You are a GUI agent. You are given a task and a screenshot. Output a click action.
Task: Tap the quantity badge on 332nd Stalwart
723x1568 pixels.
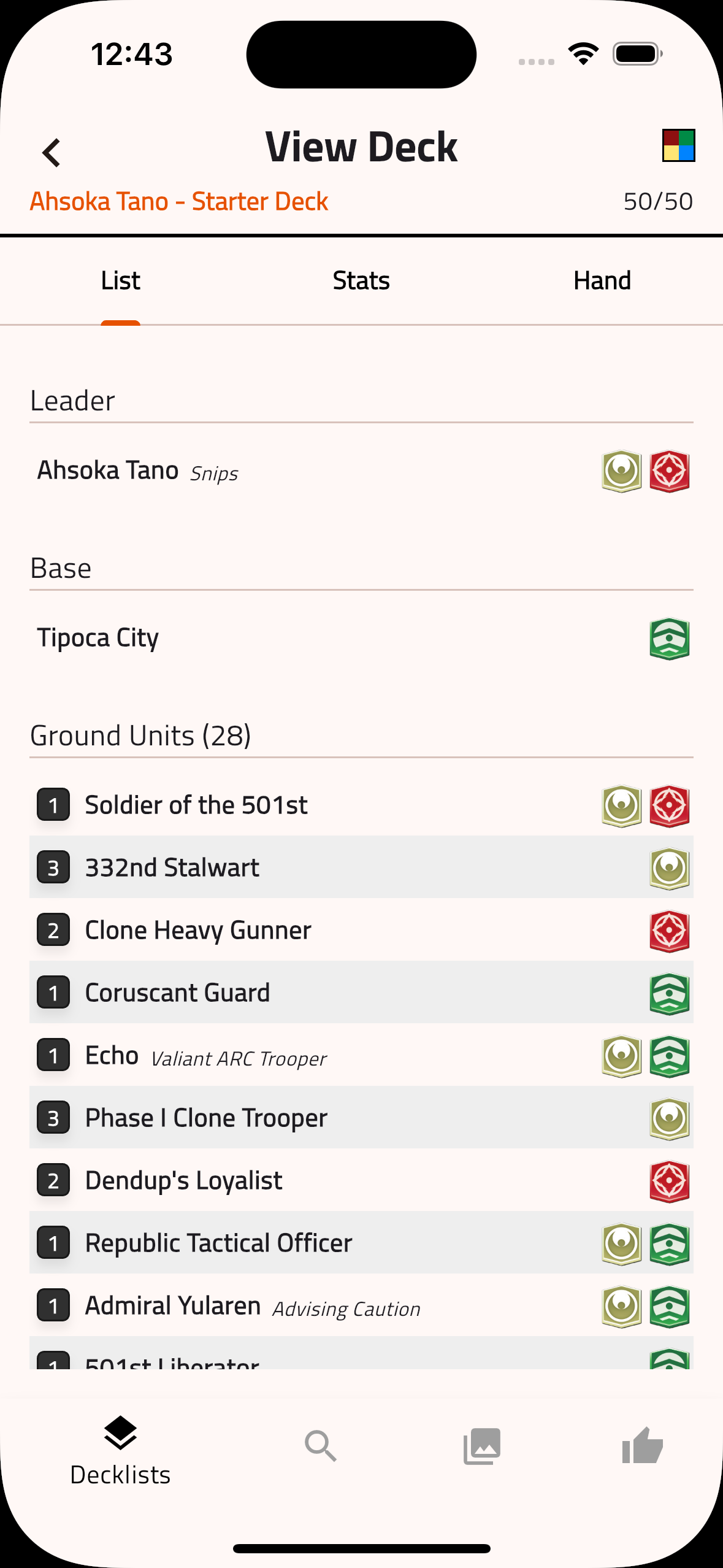pos(53,867)
